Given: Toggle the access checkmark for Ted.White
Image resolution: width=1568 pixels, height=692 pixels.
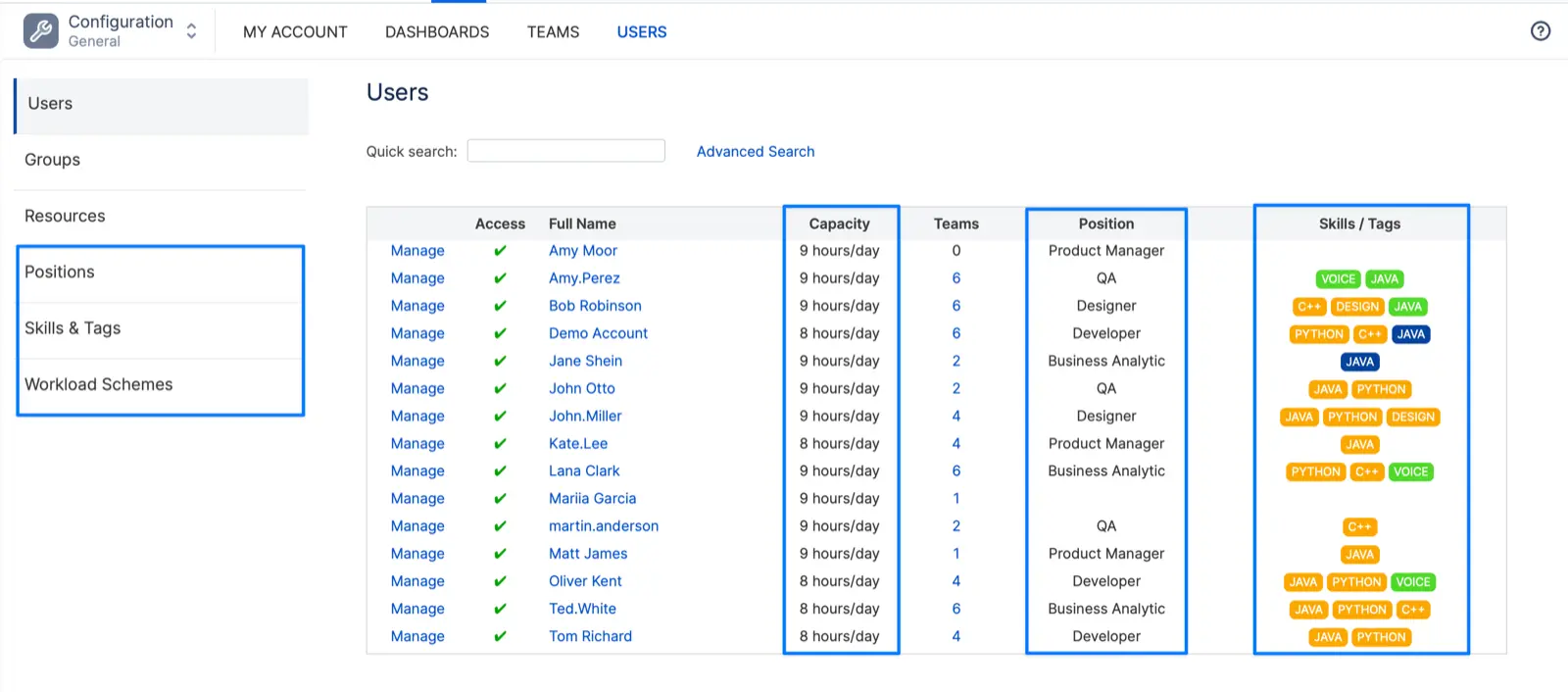Looking at the screenshot, I should pyautogui.click(x=500, y=609).
